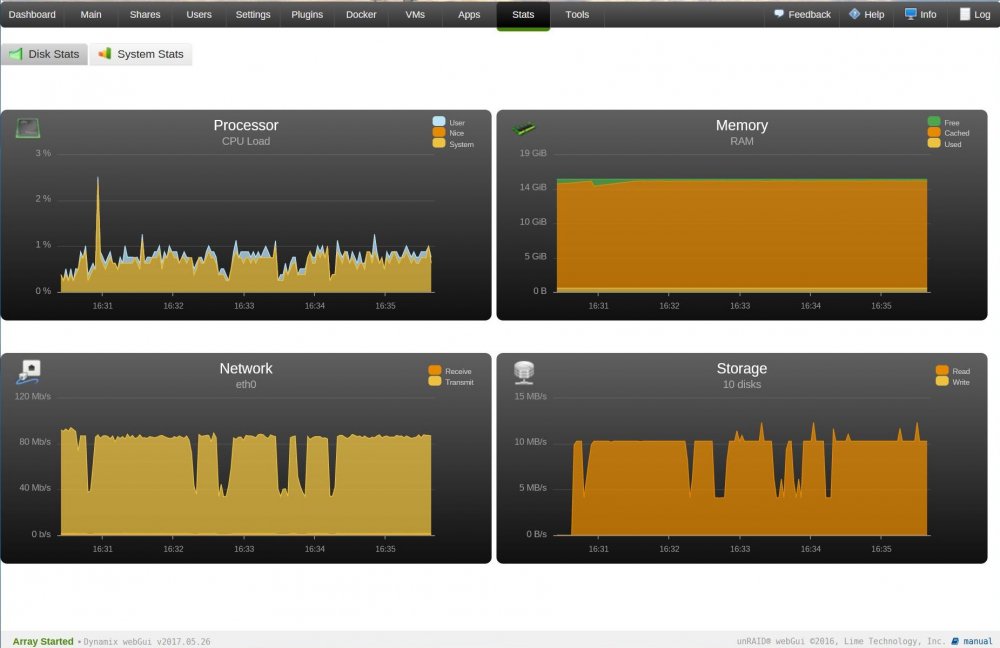Viewport: 1000px width, 648px height.
Task: Click the Help diamond icon
Action: tap(854, 14)
